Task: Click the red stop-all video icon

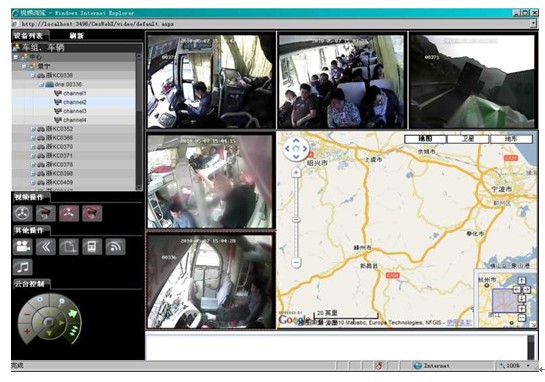Action: pos(69,213)
